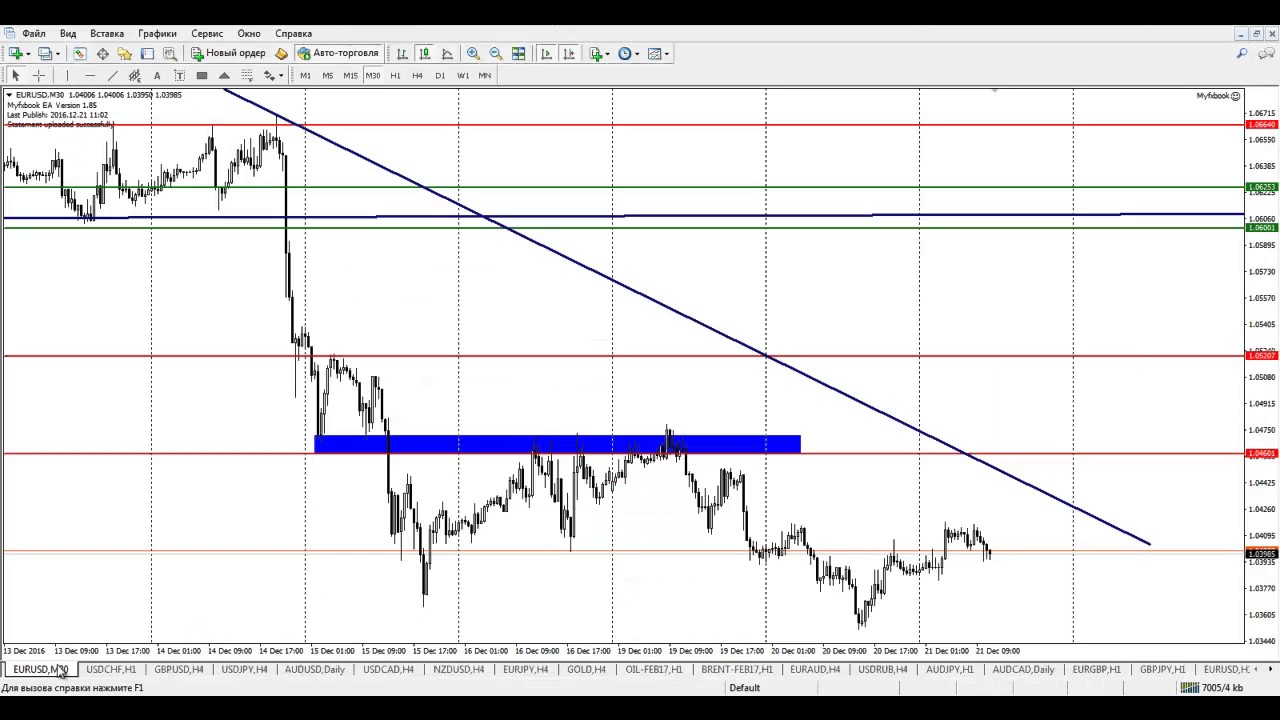This screenshot has width=1280, height=720.
Task: Open the Navigator panel star-folder icon
Action: pos(124,53)
